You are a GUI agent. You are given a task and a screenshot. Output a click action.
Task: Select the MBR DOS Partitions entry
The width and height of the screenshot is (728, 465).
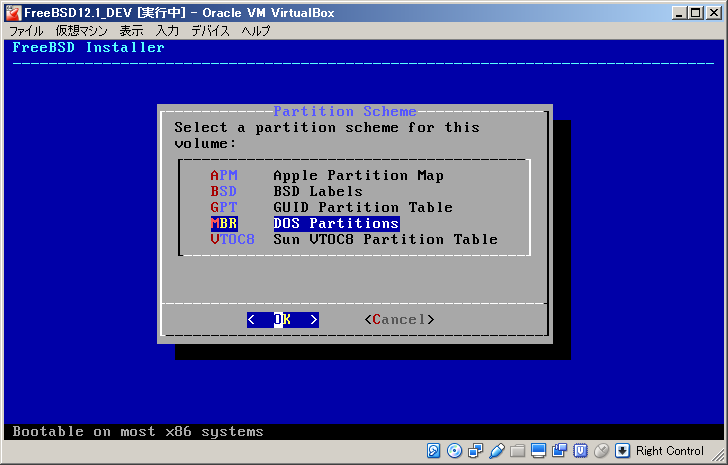coord(305,223)
